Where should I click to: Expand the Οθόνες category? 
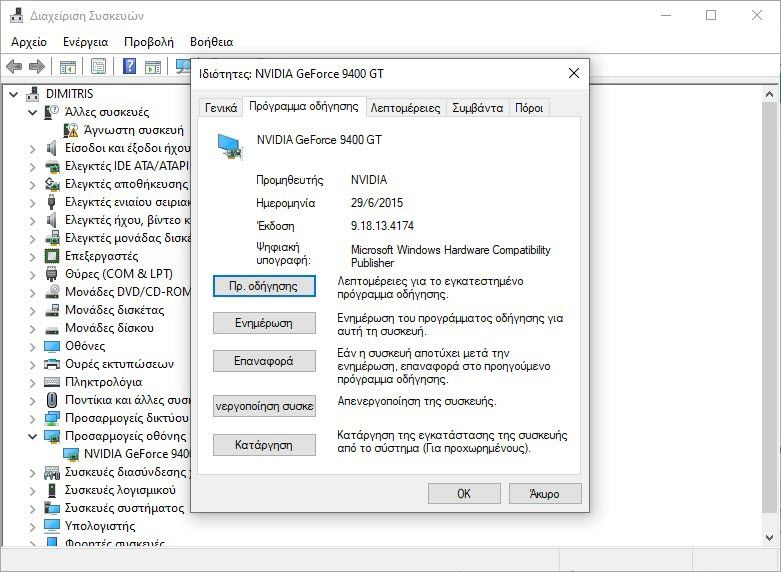coord(33,346)
